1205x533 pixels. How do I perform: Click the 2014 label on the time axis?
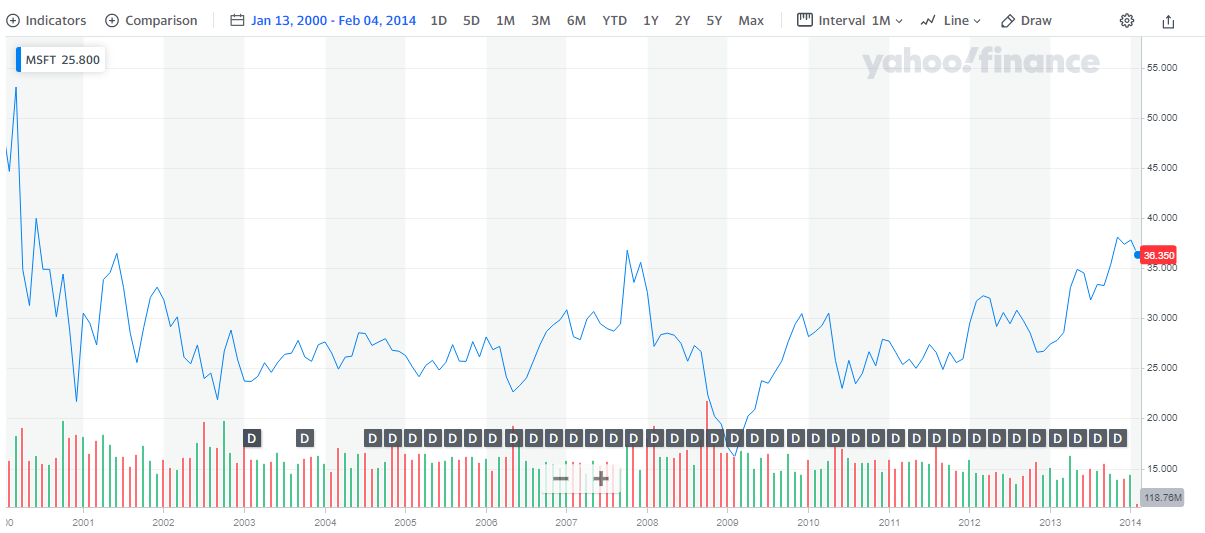coord(1130,522)
